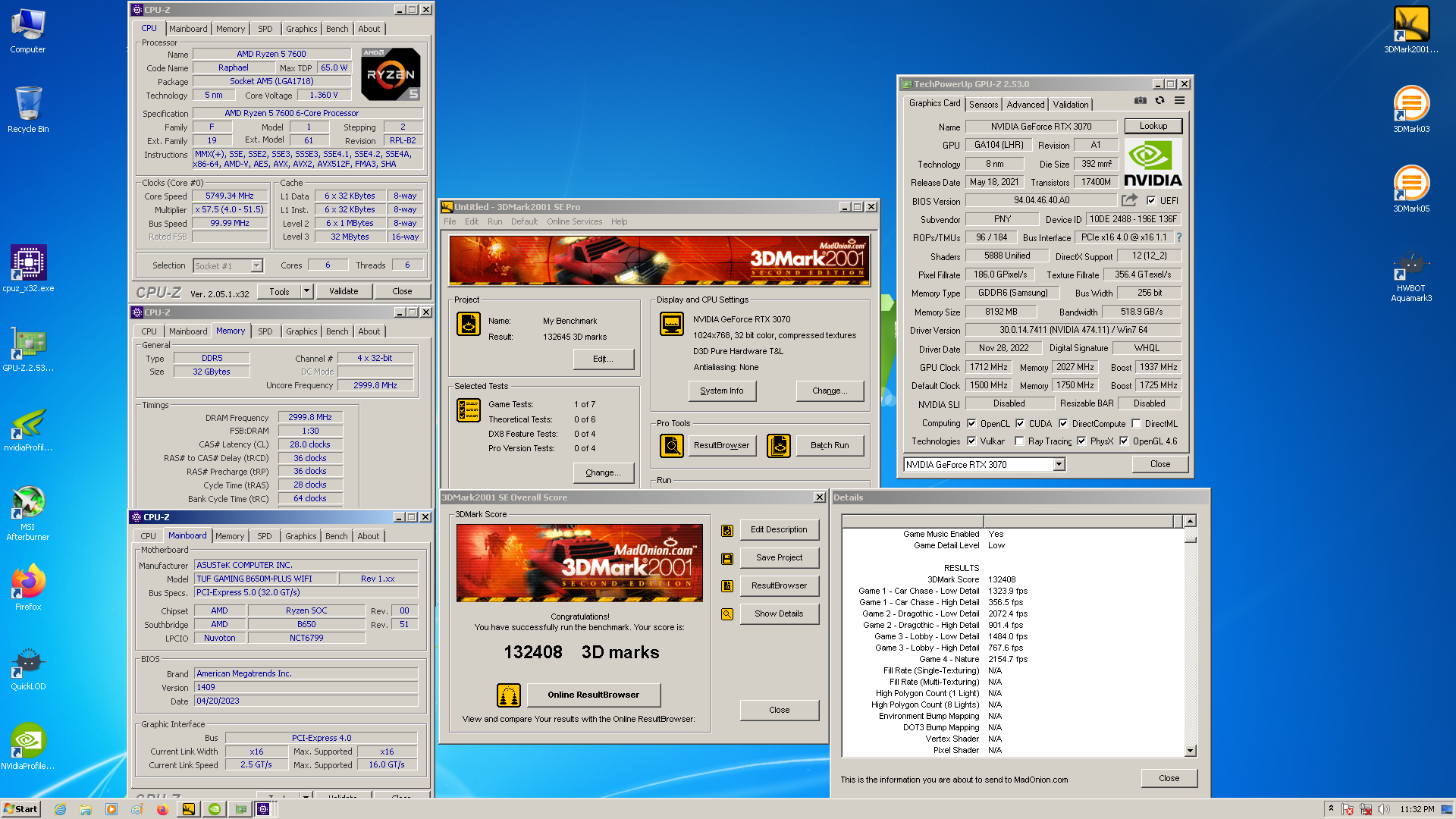Click the Edit Description icon
This screenshot has width=1456, height=819.
point(726,530)
